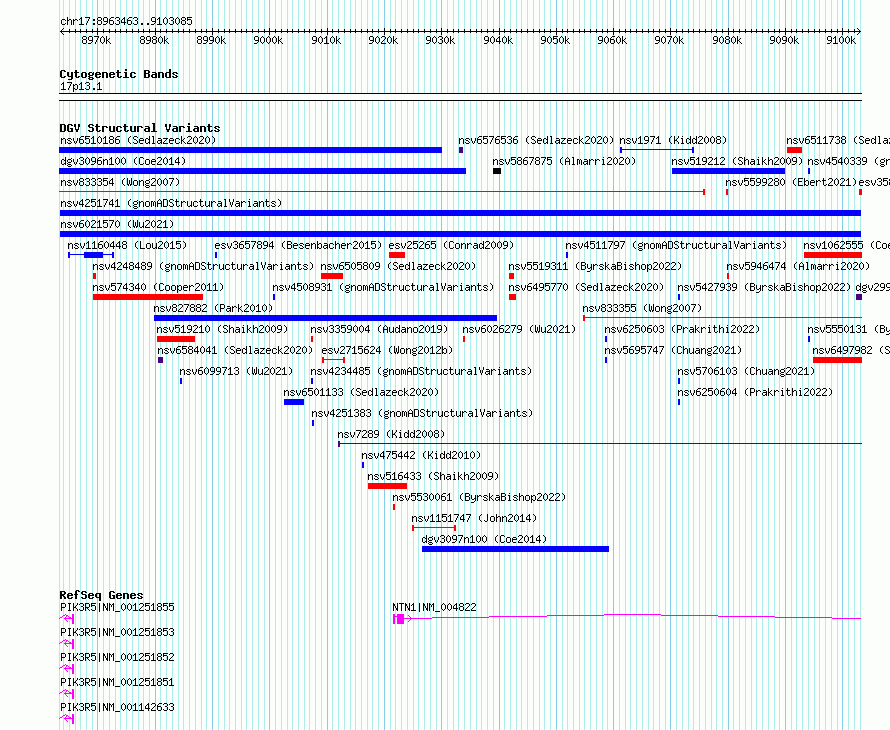The width and height of the screenshot is (890, 730).
Task: Select dgv3096n100 (Coe2014) variant label
Action: (123, 161)
